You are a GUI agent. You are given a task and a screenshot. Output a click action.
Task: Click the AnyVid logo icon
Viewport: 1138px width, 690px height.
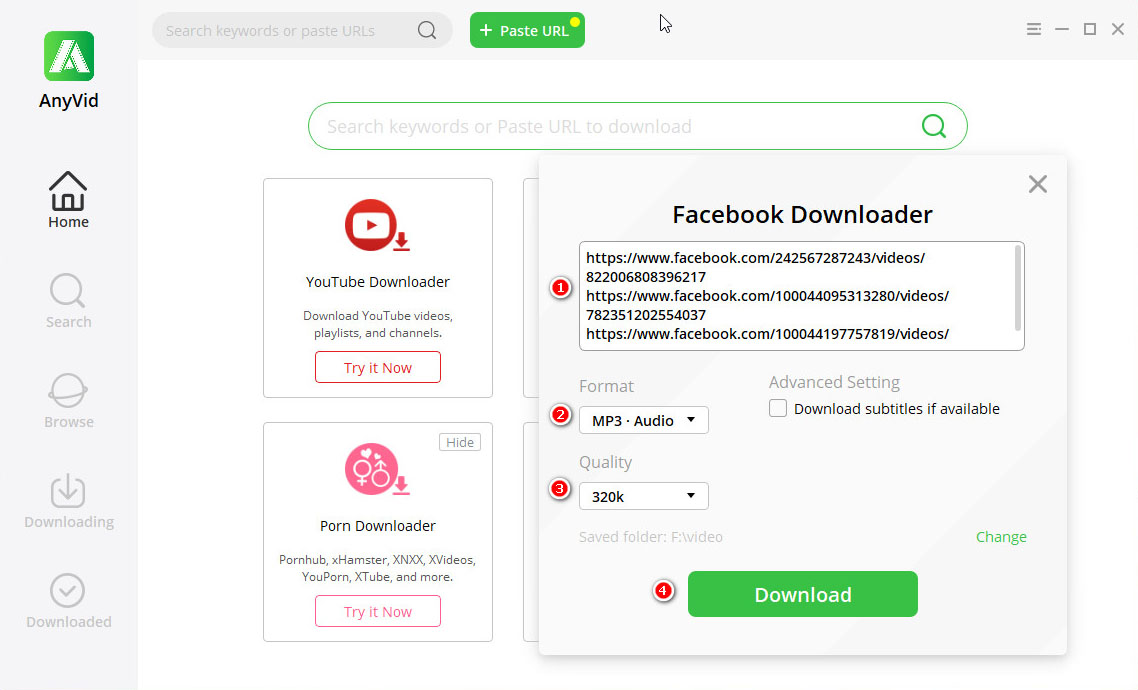pos(69,56)
